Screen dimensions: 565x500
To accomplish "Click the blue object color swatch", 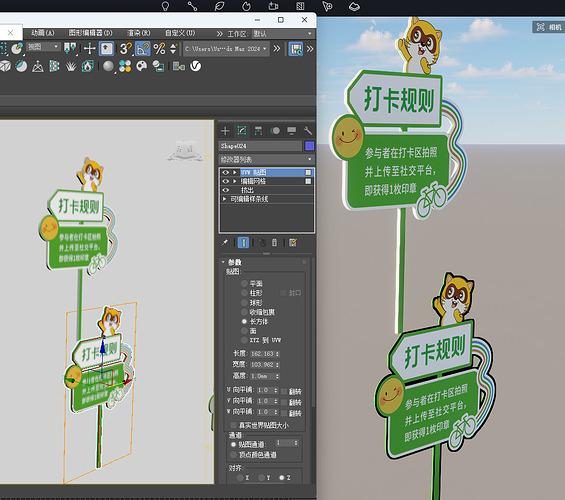I will tap(310, 146).
